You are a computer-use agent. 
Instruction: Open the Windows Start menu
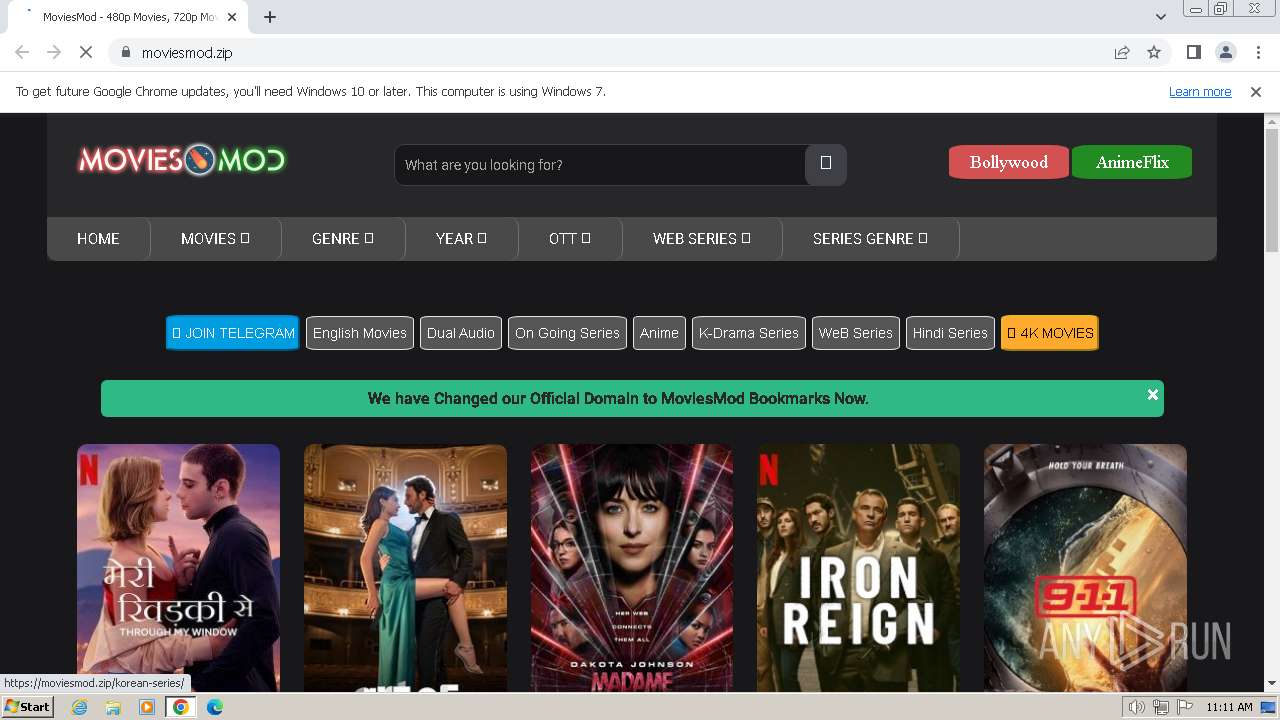[x=28, y=706]
